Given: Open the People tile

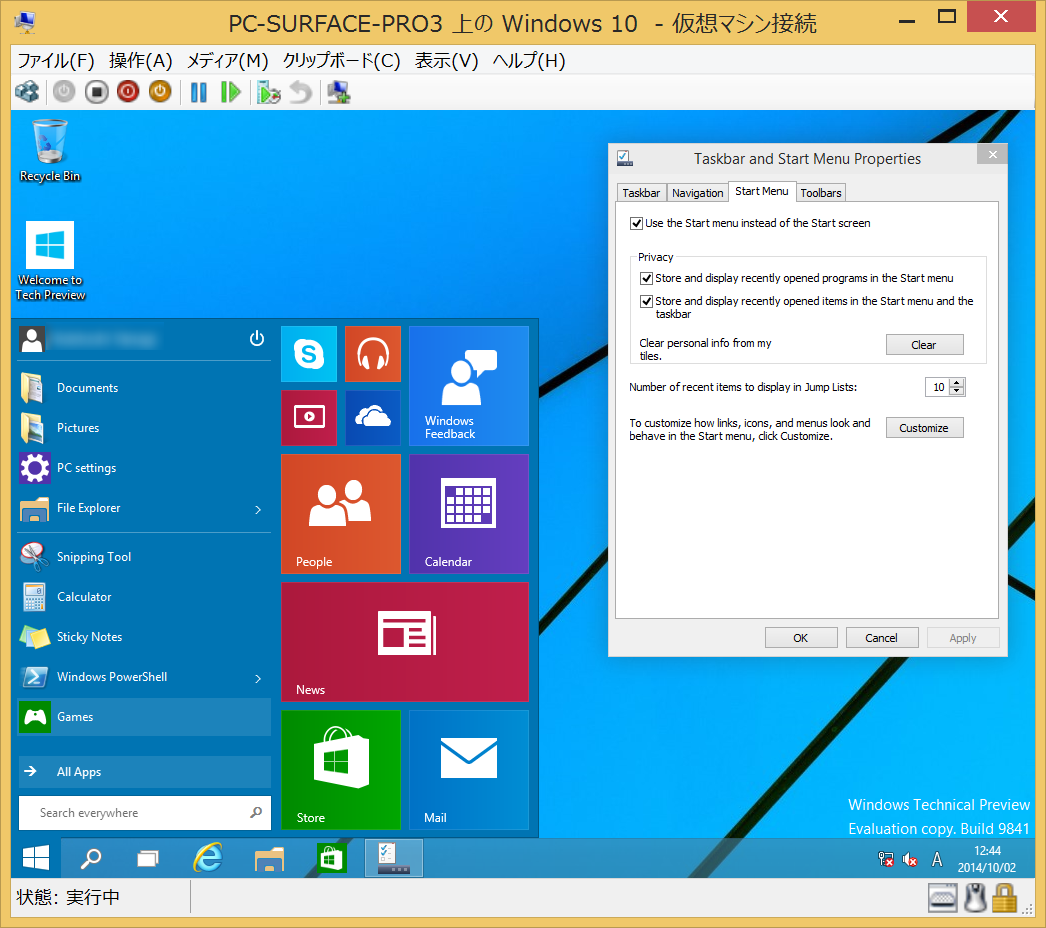Looking at the screenshot, I should coord(341,514).
